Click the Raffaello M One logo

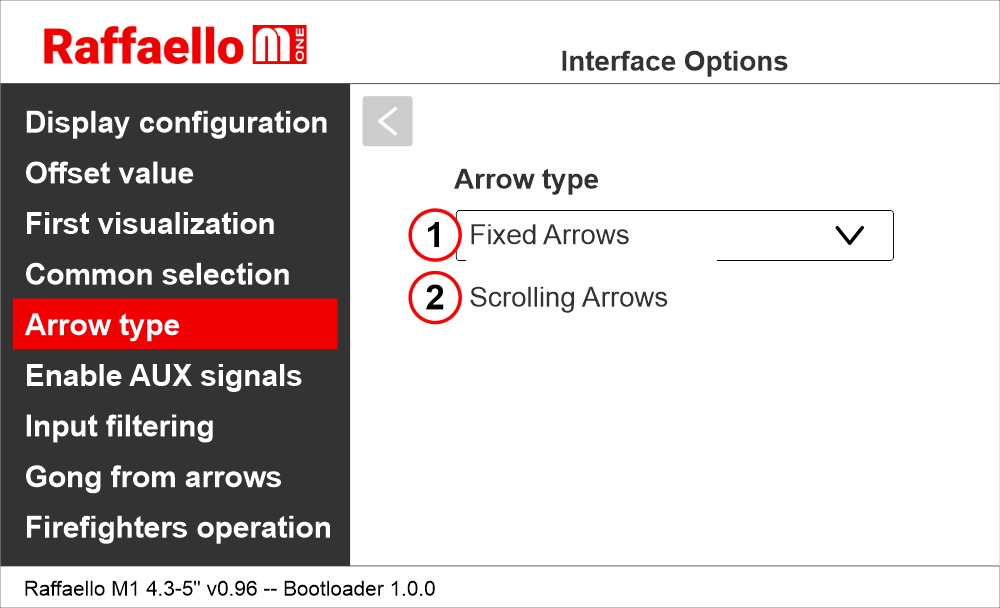[176, 46]
